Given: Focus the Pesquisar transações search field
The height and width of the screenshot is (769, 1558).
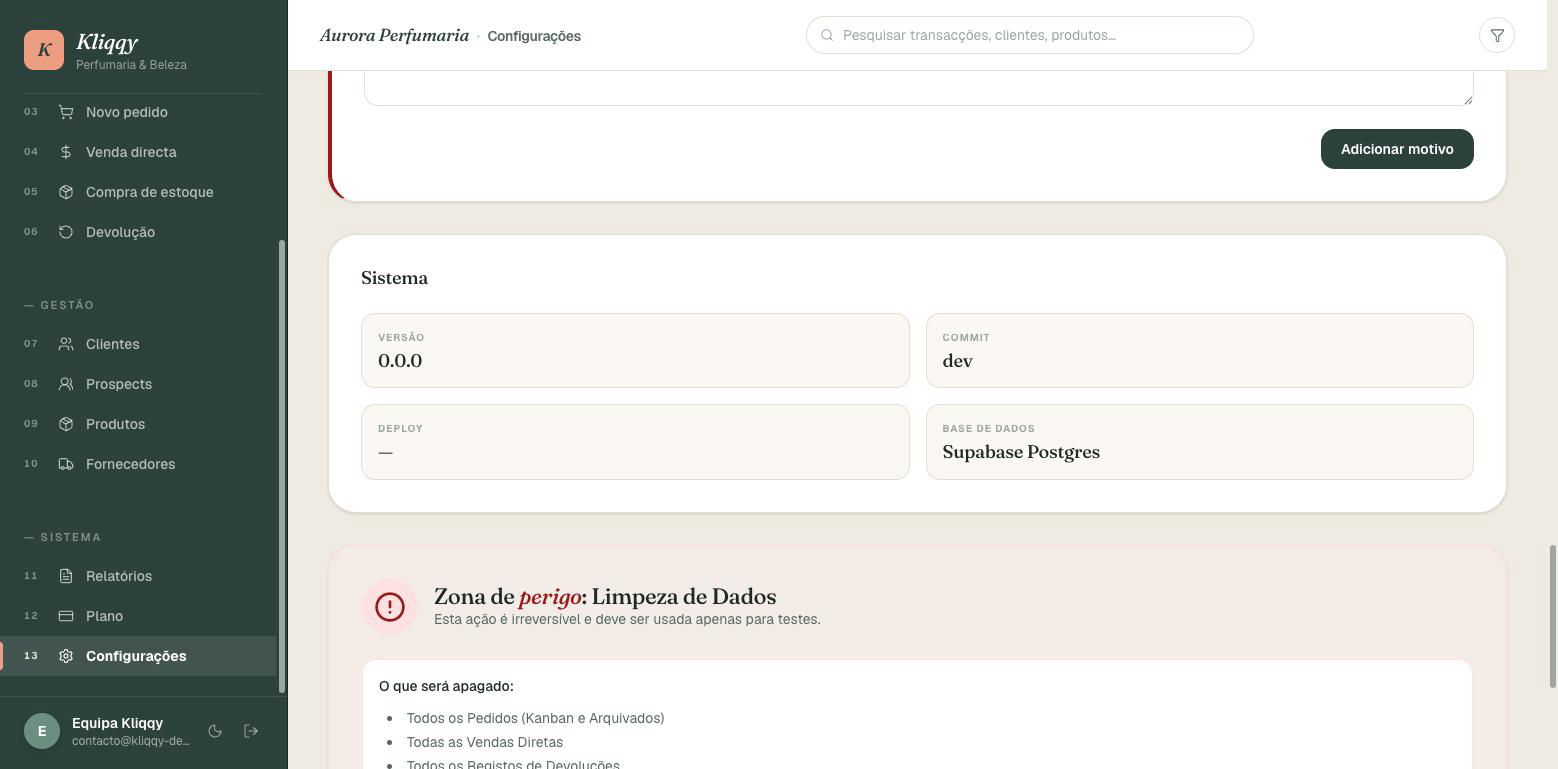Looking at the screenshot, I should [x=1030, y=35].
